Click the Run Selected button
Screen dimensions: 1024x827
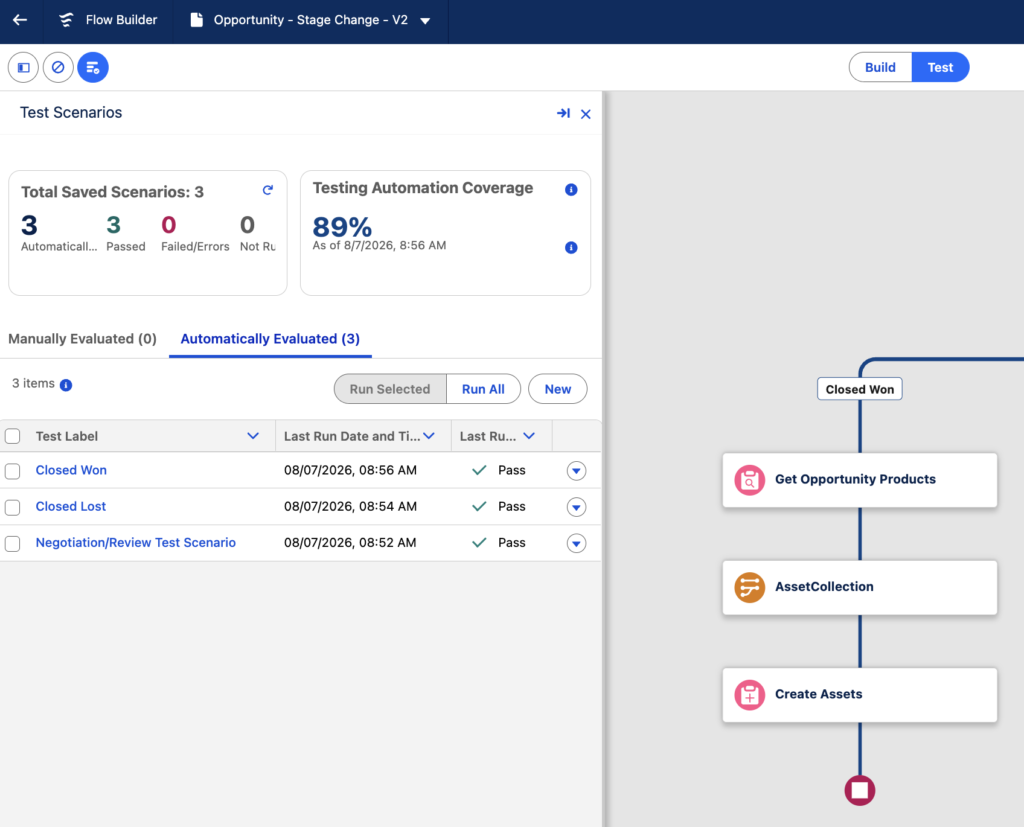390,389
